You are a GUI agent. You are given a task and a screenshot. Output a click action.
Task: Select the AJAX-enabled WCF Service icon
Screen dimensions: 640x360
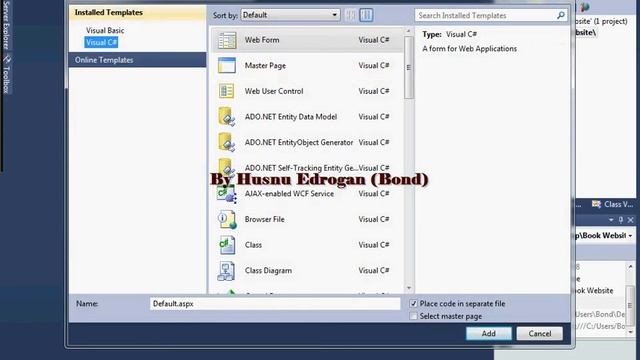pos(227,194)
